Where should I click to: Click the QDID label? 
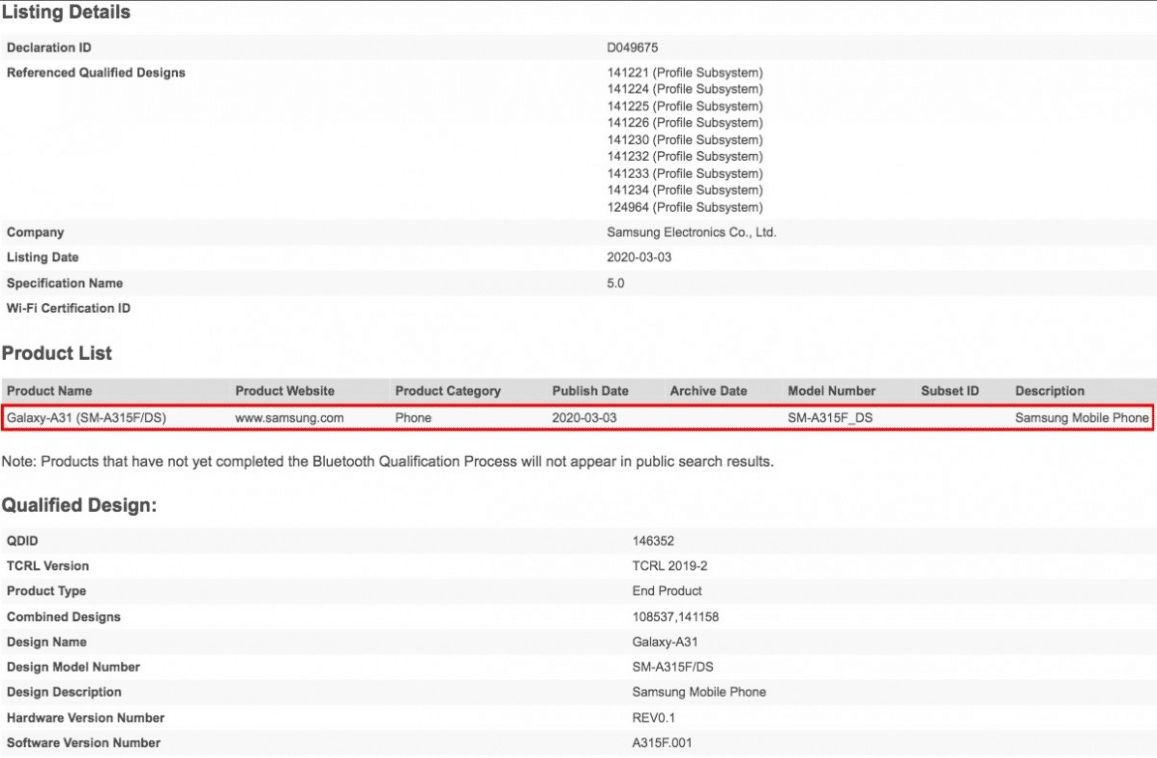[22, 540]
